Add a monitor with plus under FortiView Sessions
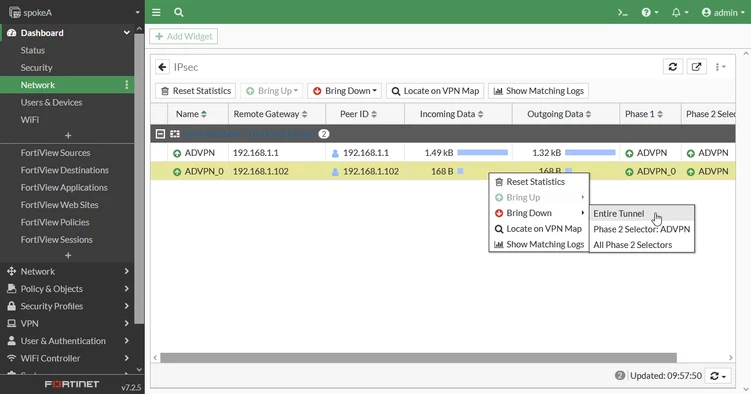The width and height of the screenshot is (751, 394). tap(68, 255)
